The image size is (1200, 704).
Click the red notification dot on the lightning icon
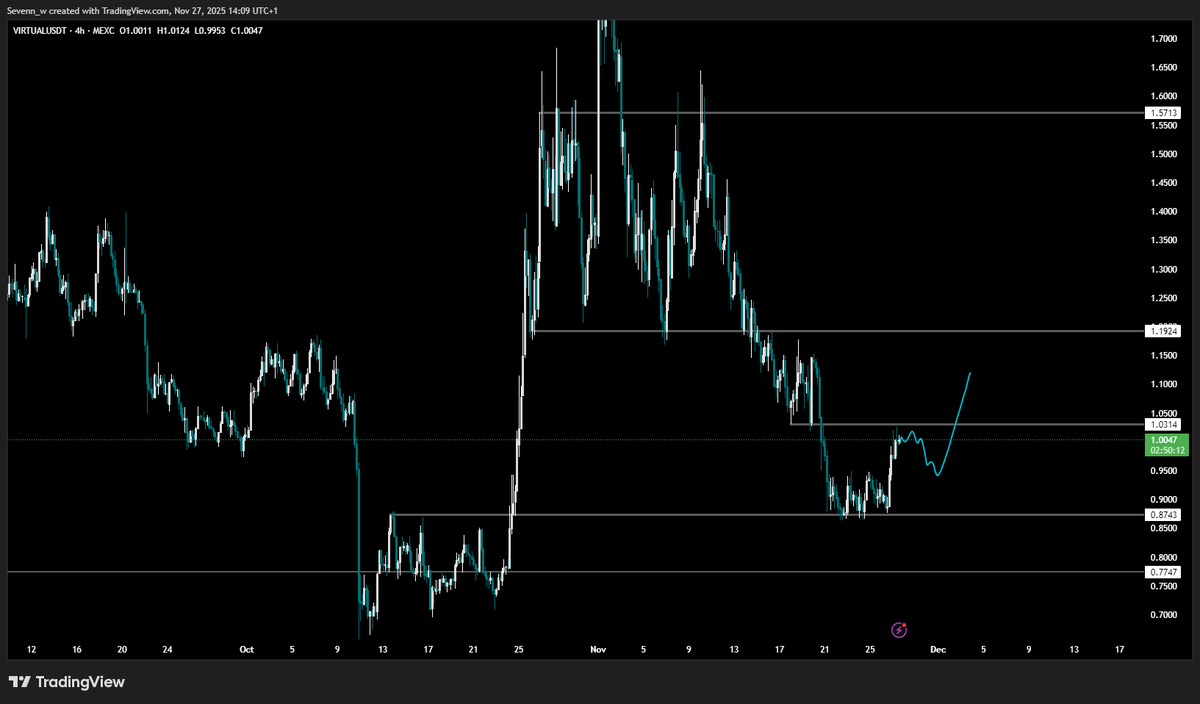tap(904, 624)
